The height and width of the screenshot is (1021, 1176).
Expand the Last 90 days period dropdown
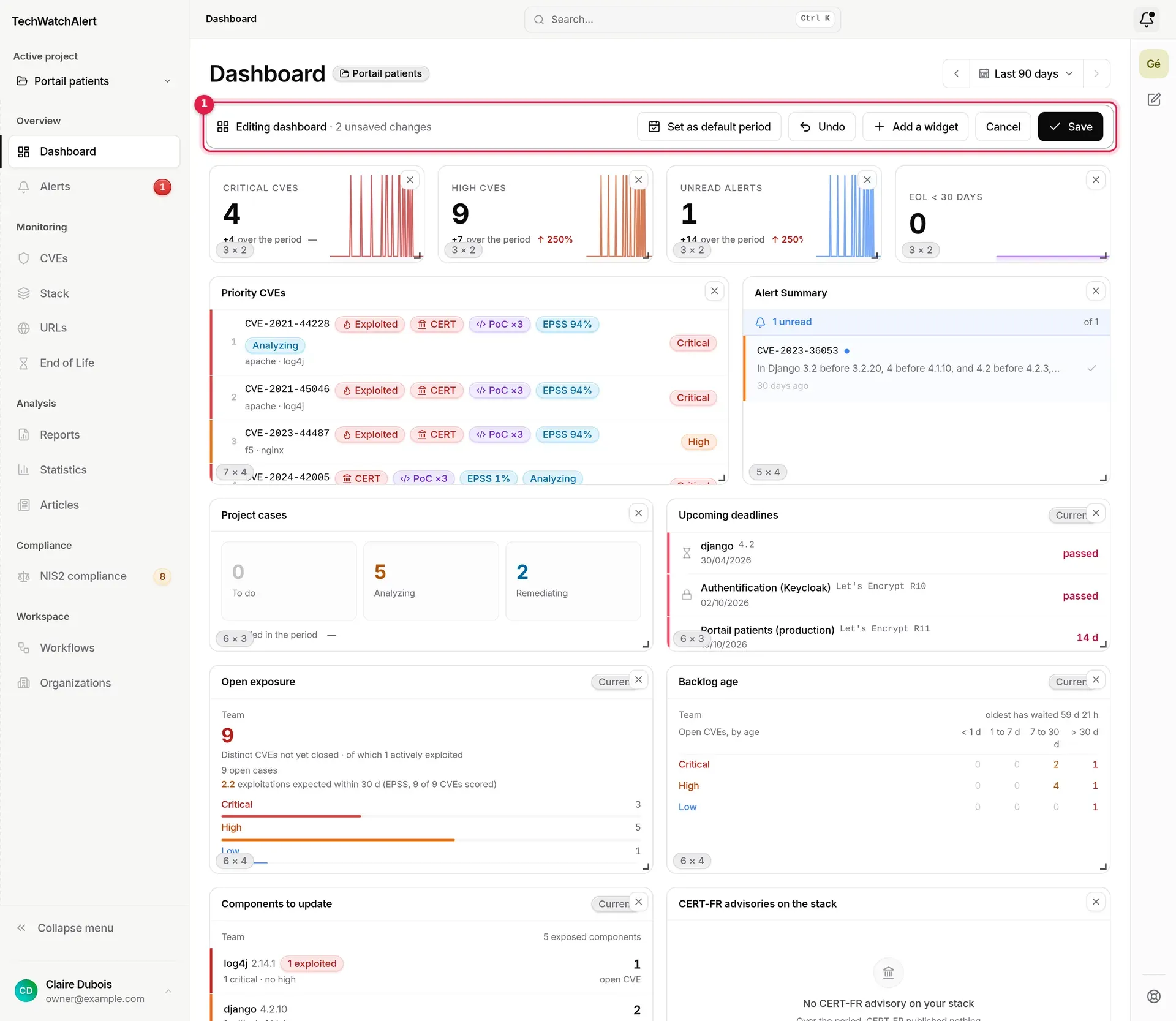1026,73
